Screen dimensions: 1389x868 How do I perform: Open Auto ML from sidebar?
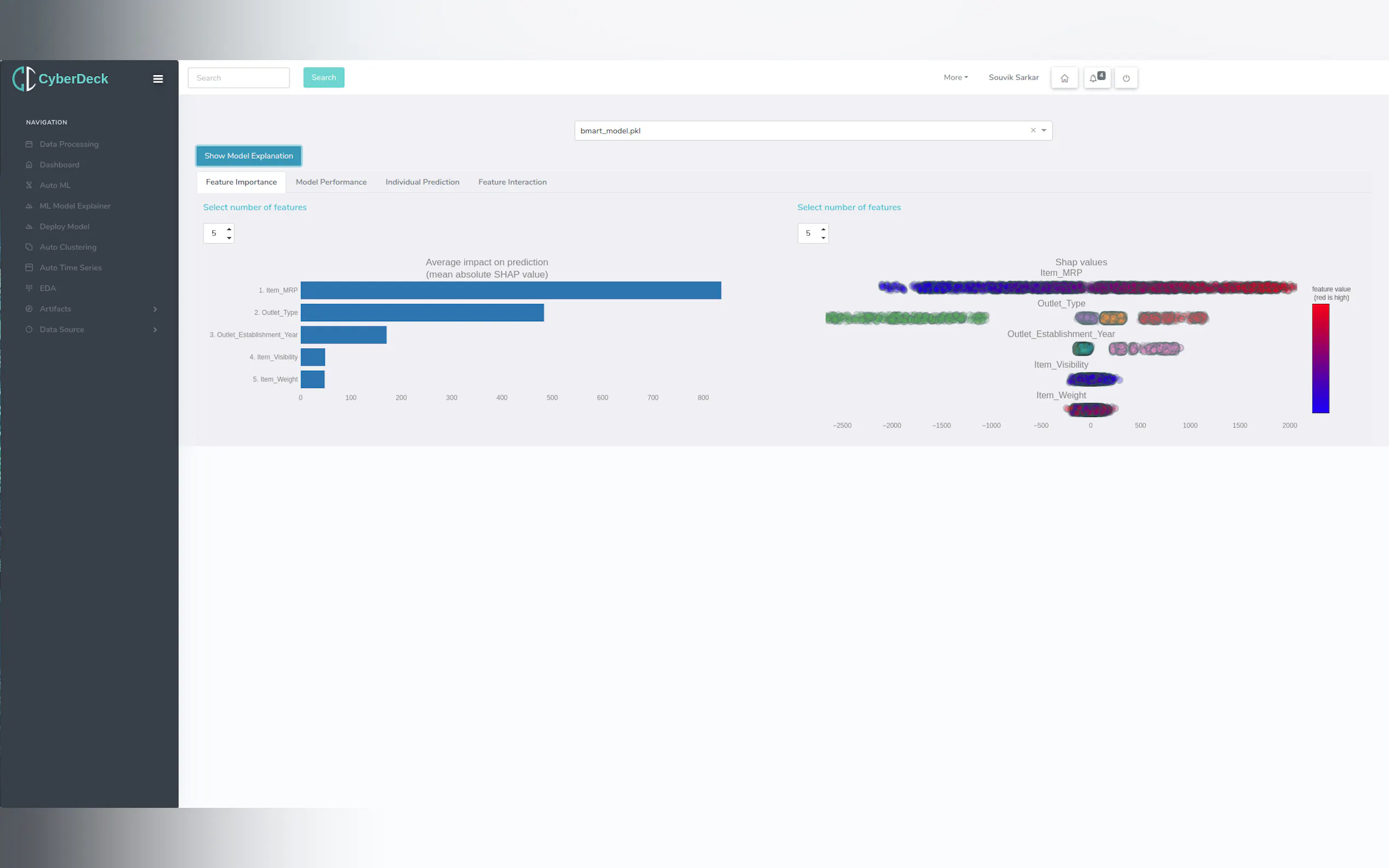point(55,185)
